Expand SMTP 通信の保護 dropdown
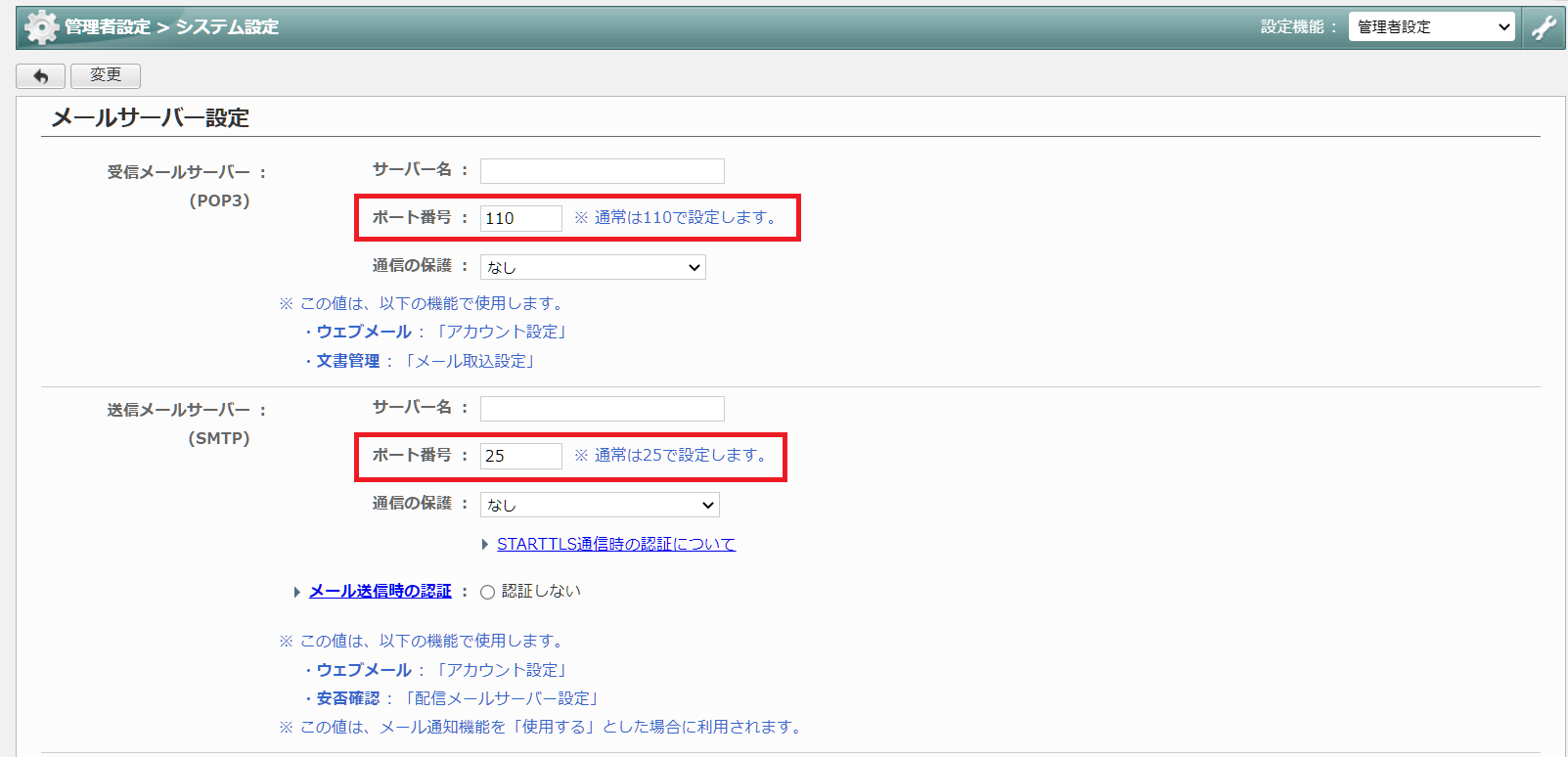Image resolution: width=1568 pixels, height=757 pixels. 600,505
